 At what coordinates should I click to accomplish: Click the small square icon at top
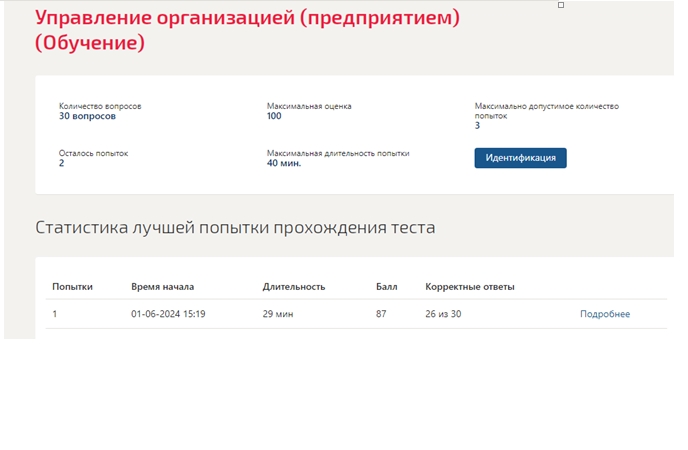[561, 5]
